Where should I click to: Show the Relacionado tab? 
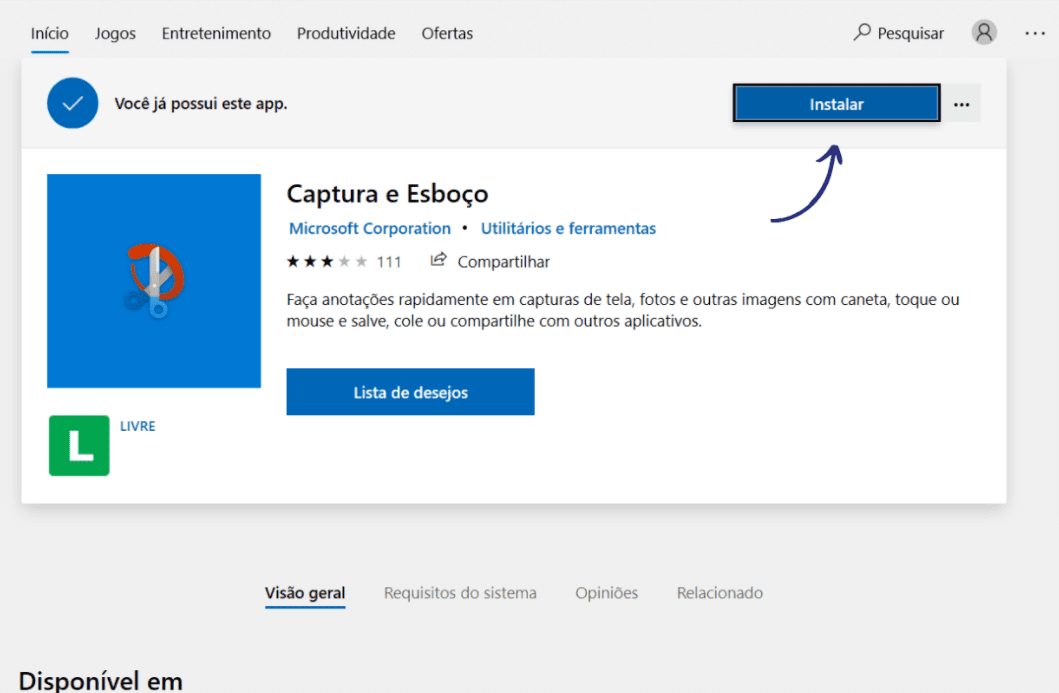[720, 593]
